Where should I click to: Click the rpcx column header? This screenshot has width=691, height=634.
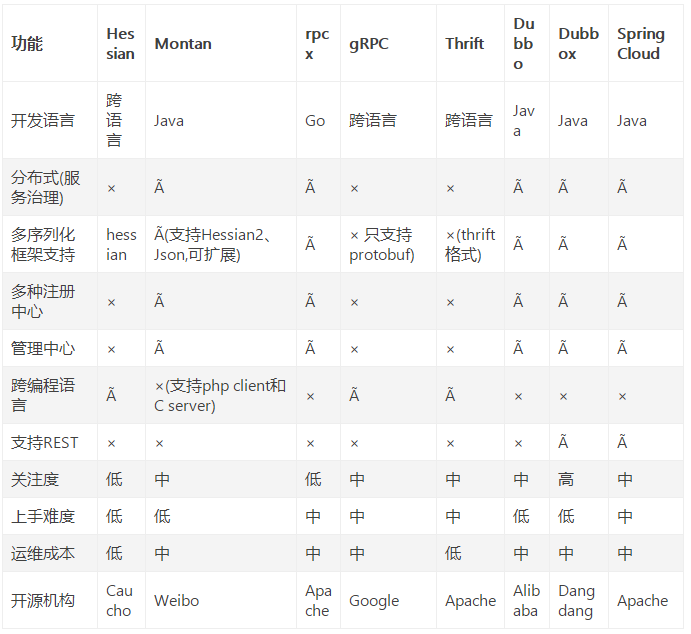(317, 44)
